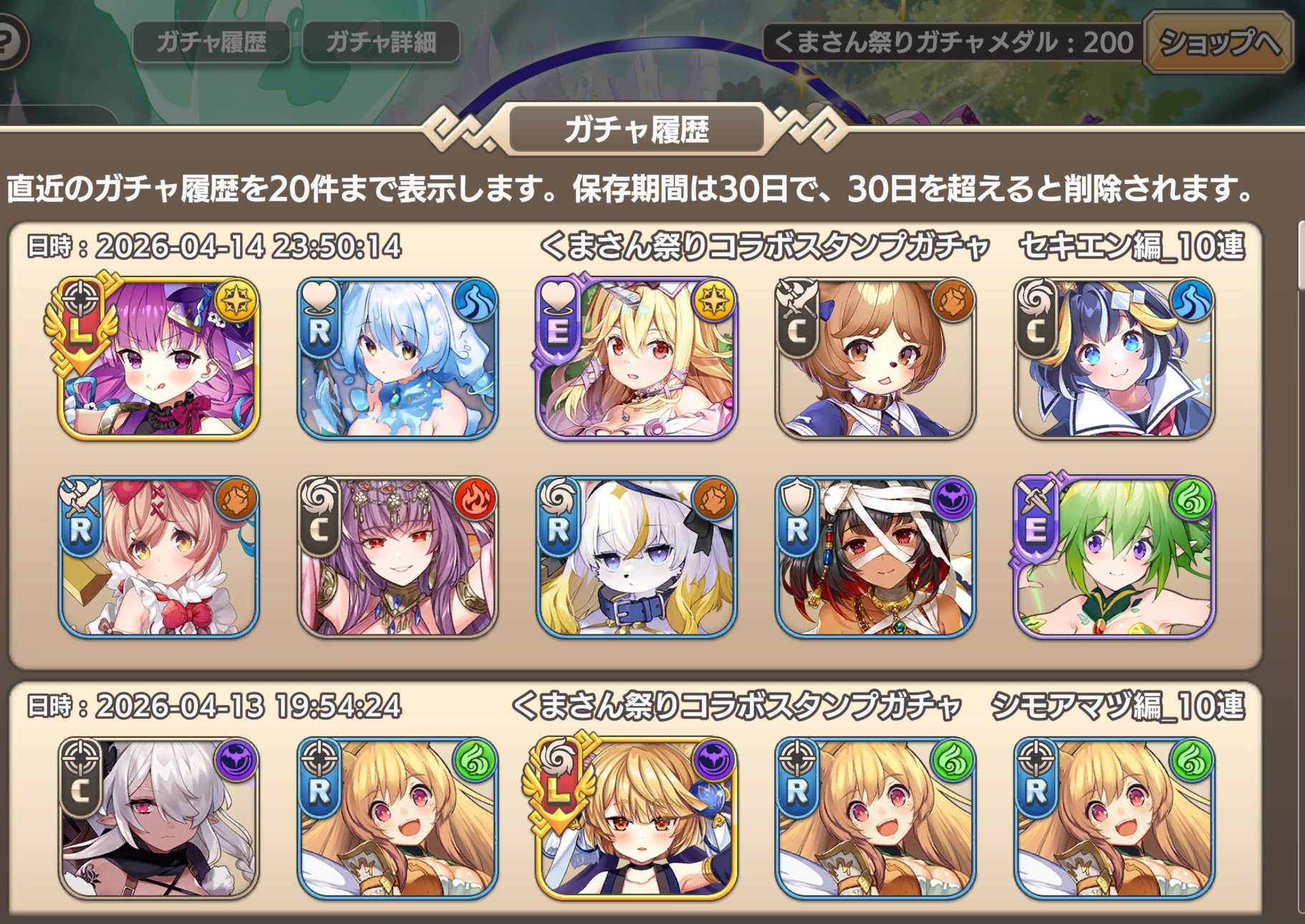This screenshot has width=1305, height=924.
Task: Open the ガチャ詳細 details button
Action: coord(381,42)
